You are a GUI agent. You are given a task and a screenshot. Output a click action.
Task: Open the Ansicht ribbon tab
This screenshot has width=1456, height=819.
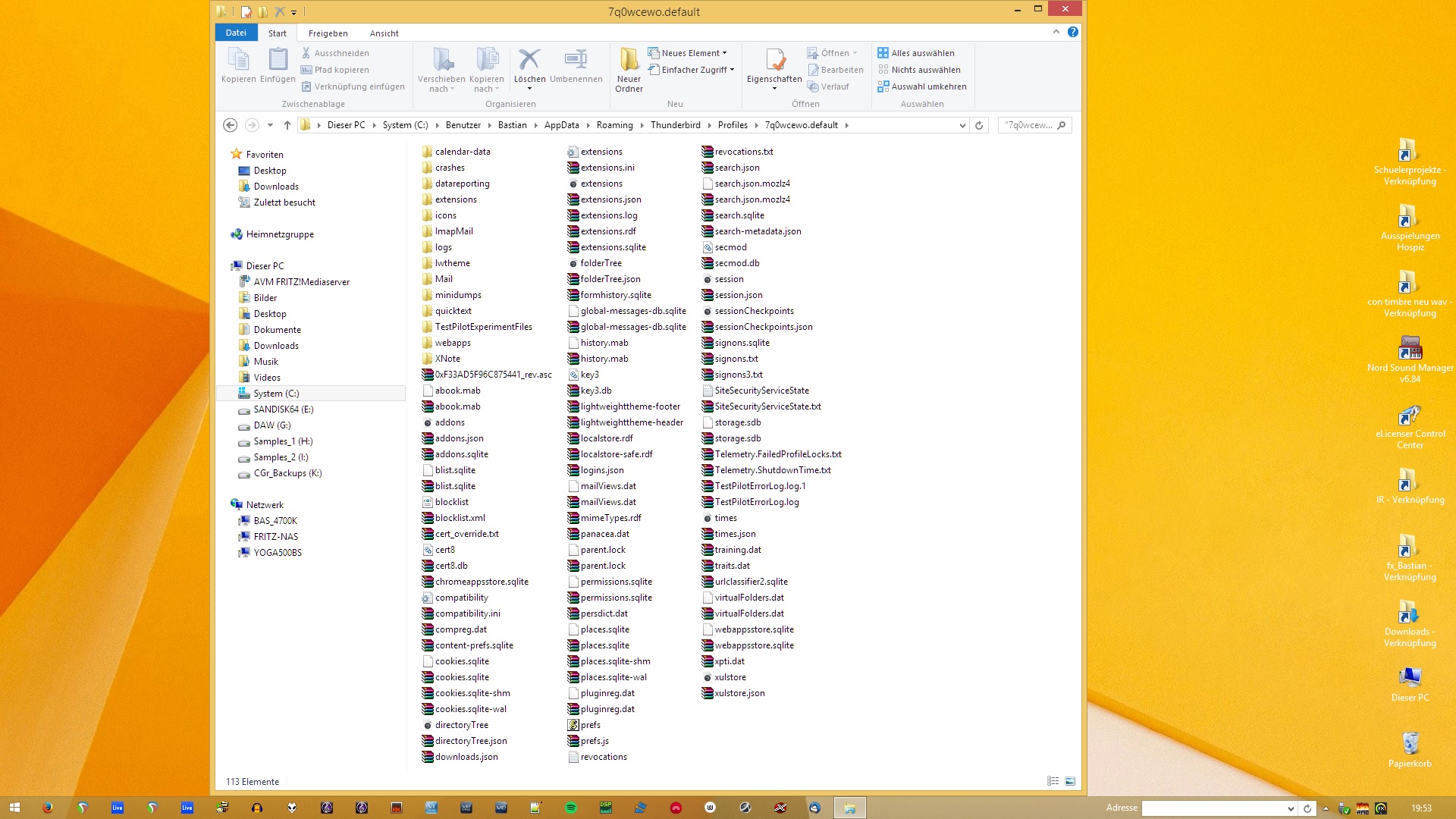click(x=384, y=33)
